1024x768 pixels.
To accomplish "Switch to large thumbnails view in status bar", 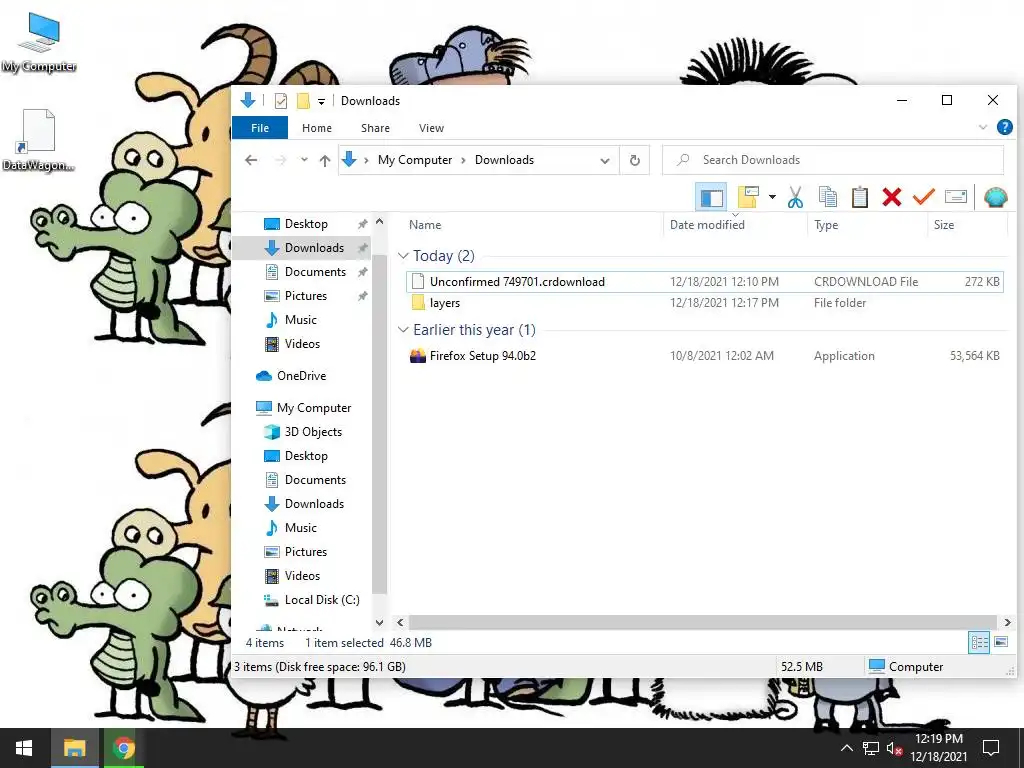I will click(1001, 643).
